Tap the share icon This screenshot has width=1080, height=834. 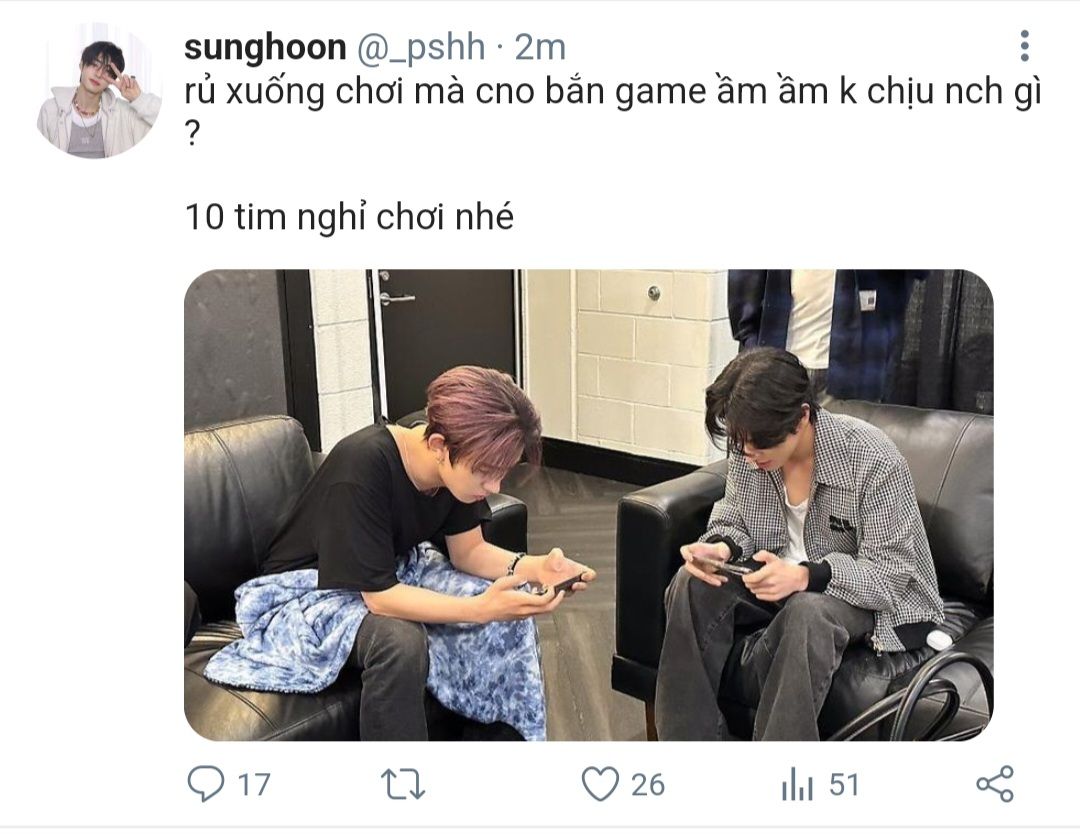point(995,784)
